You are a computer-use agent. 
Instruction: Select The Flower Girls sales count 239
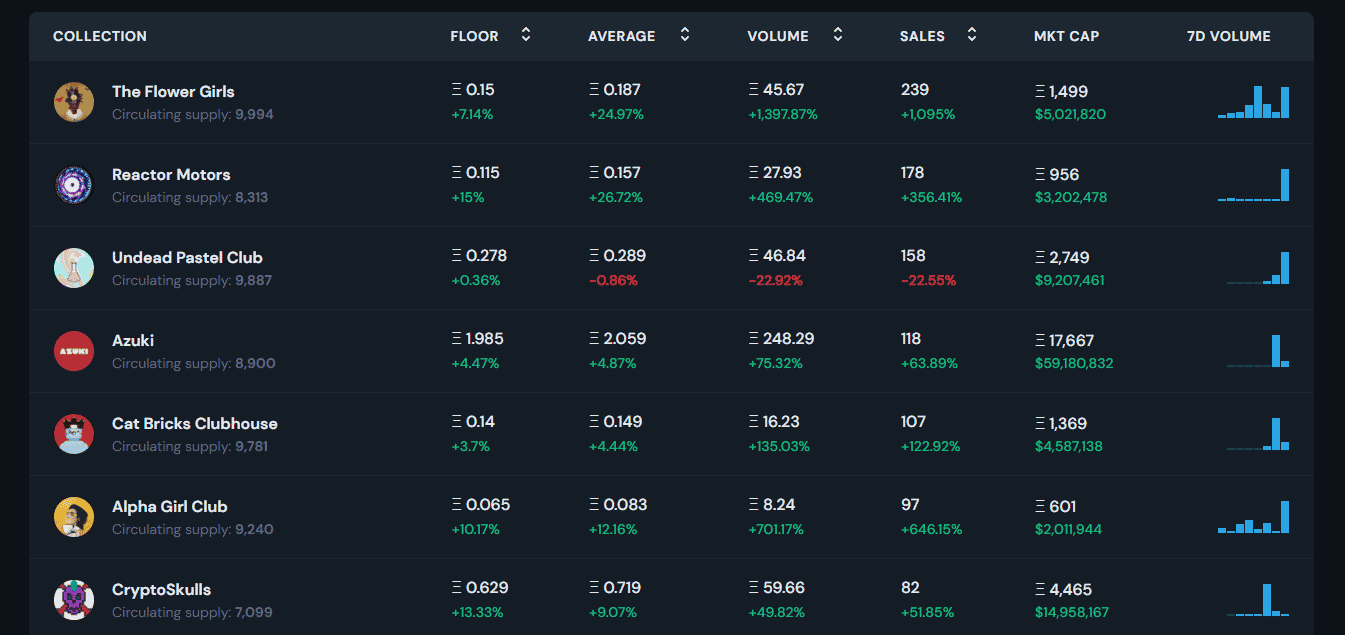tap(913, 90)
